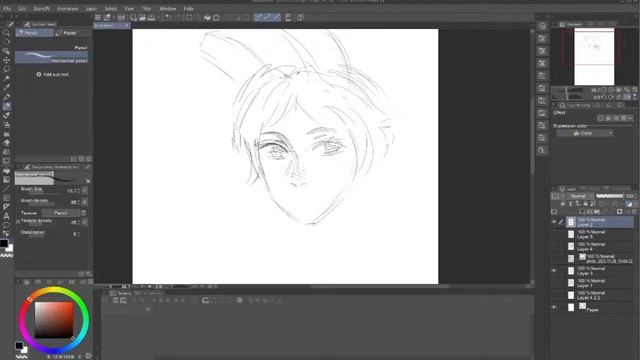Click the zoom out icon in Navigator
The width and height of the screenshot is (640, 360).
tap(604, 90)
